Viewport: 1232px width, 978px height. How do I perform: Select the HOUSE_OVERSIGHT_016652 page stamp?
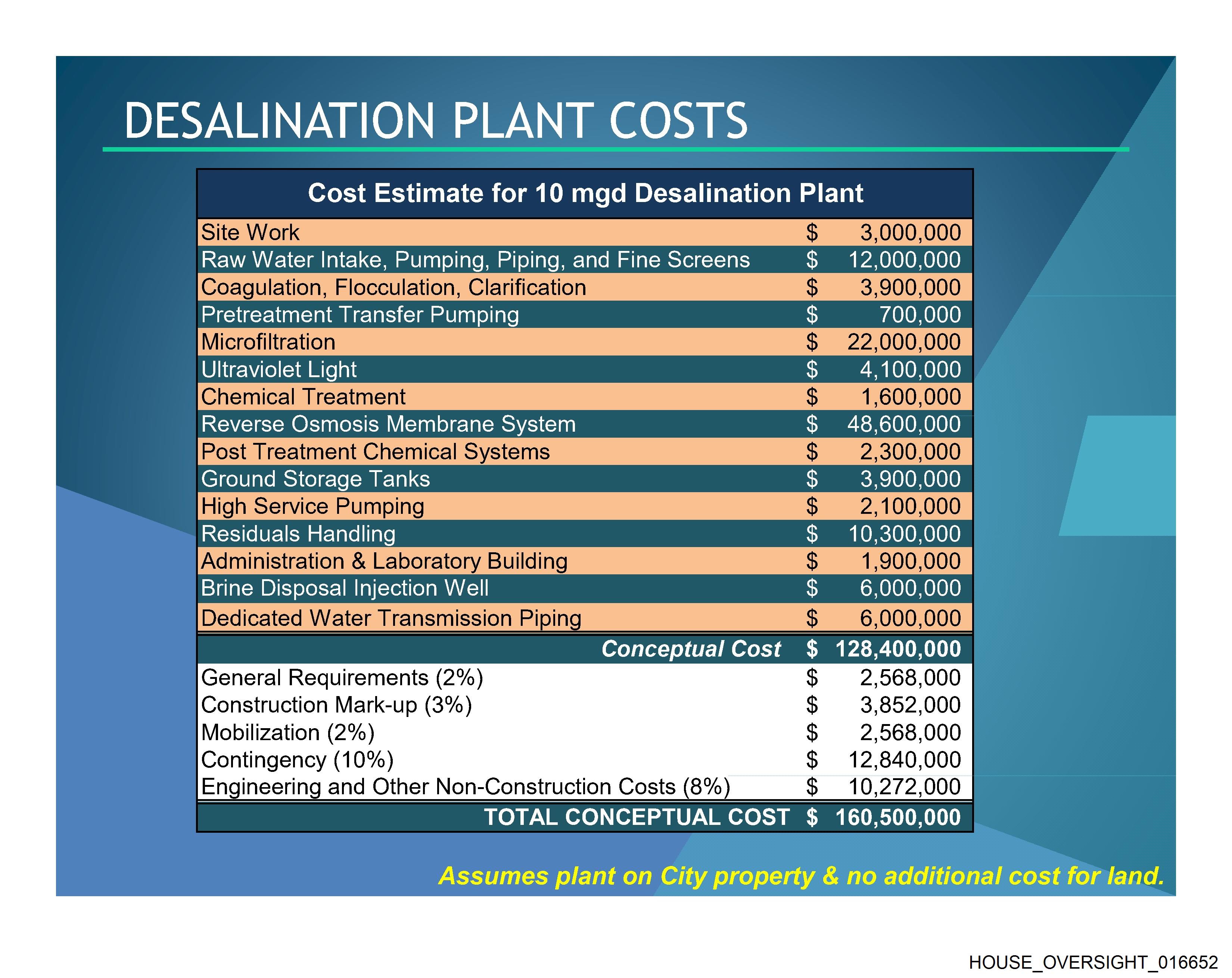tap(1093, 962)
